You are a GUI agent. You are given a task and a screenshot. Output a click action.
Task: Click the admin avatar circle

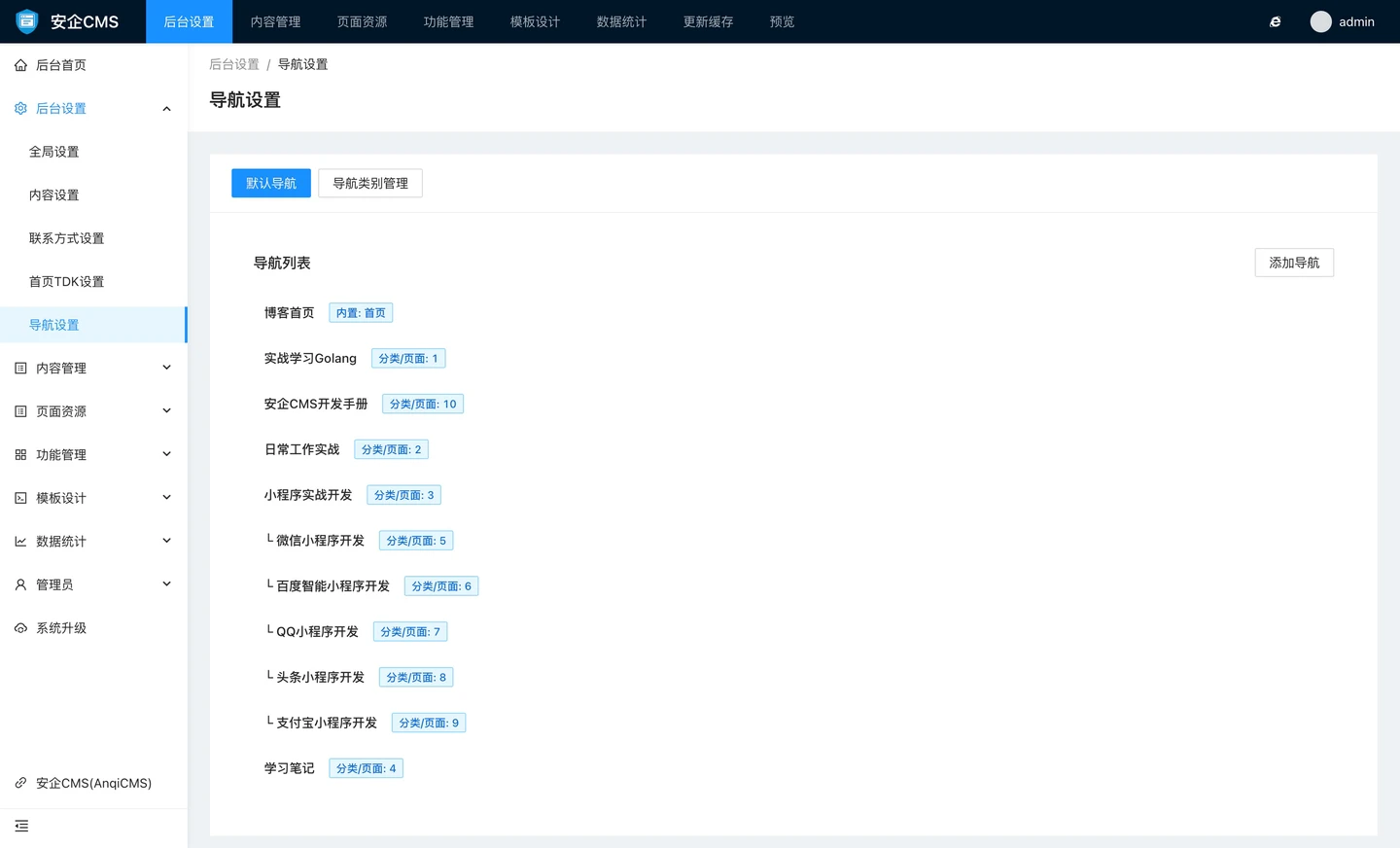1320,21
